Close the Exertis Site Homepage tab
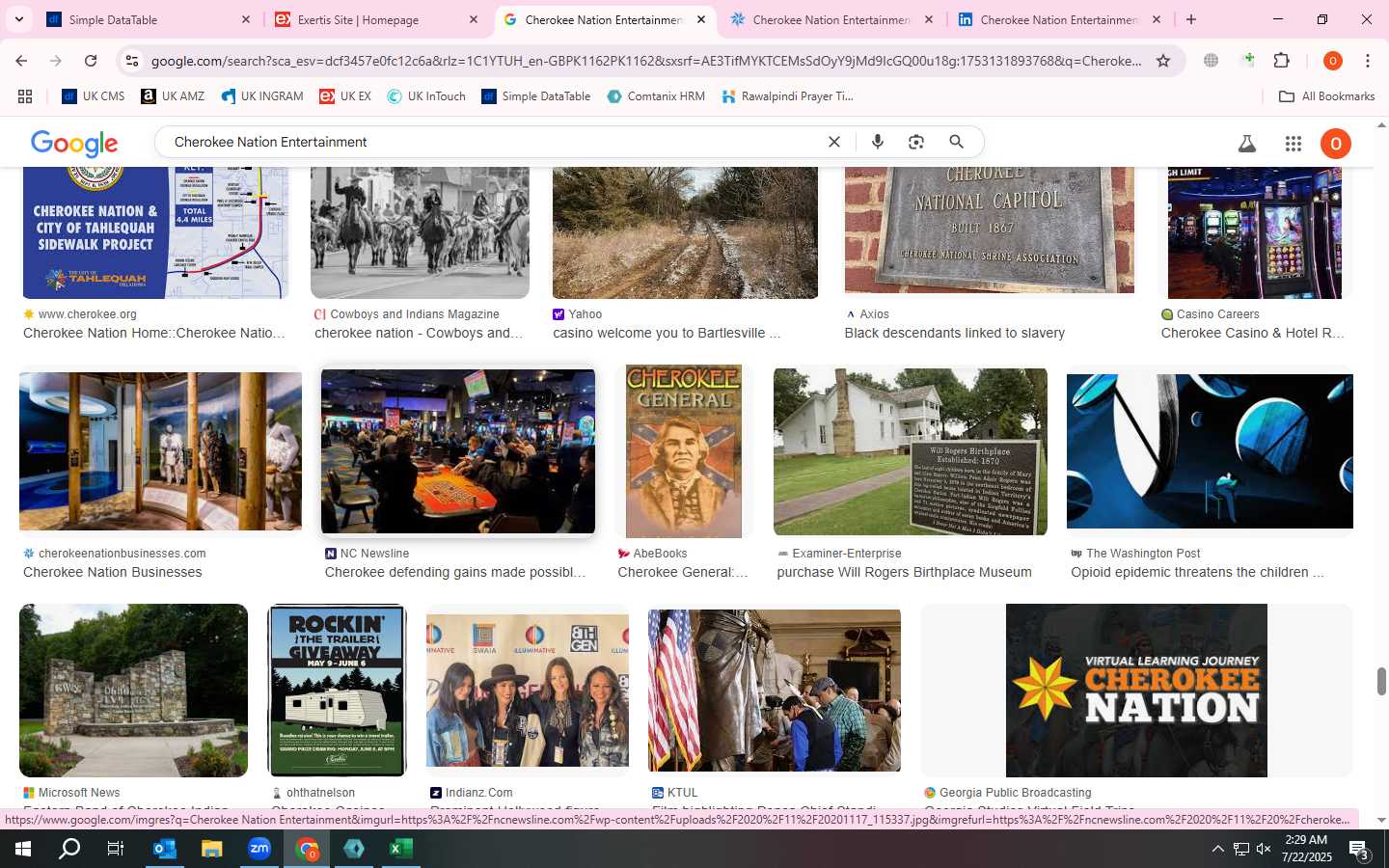 [474, 19]
